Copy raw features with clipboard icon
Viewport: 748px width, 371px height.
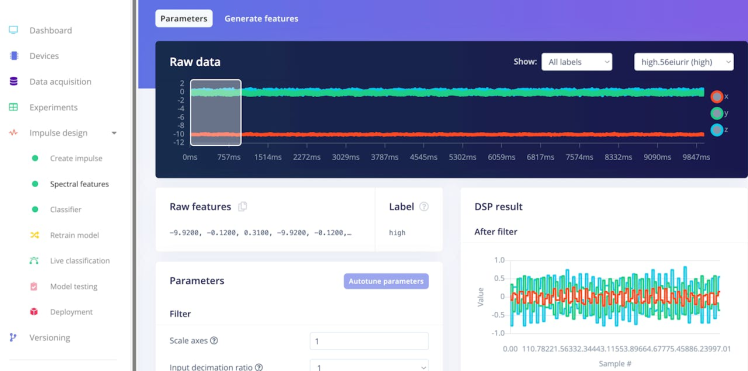pos(242,206)
